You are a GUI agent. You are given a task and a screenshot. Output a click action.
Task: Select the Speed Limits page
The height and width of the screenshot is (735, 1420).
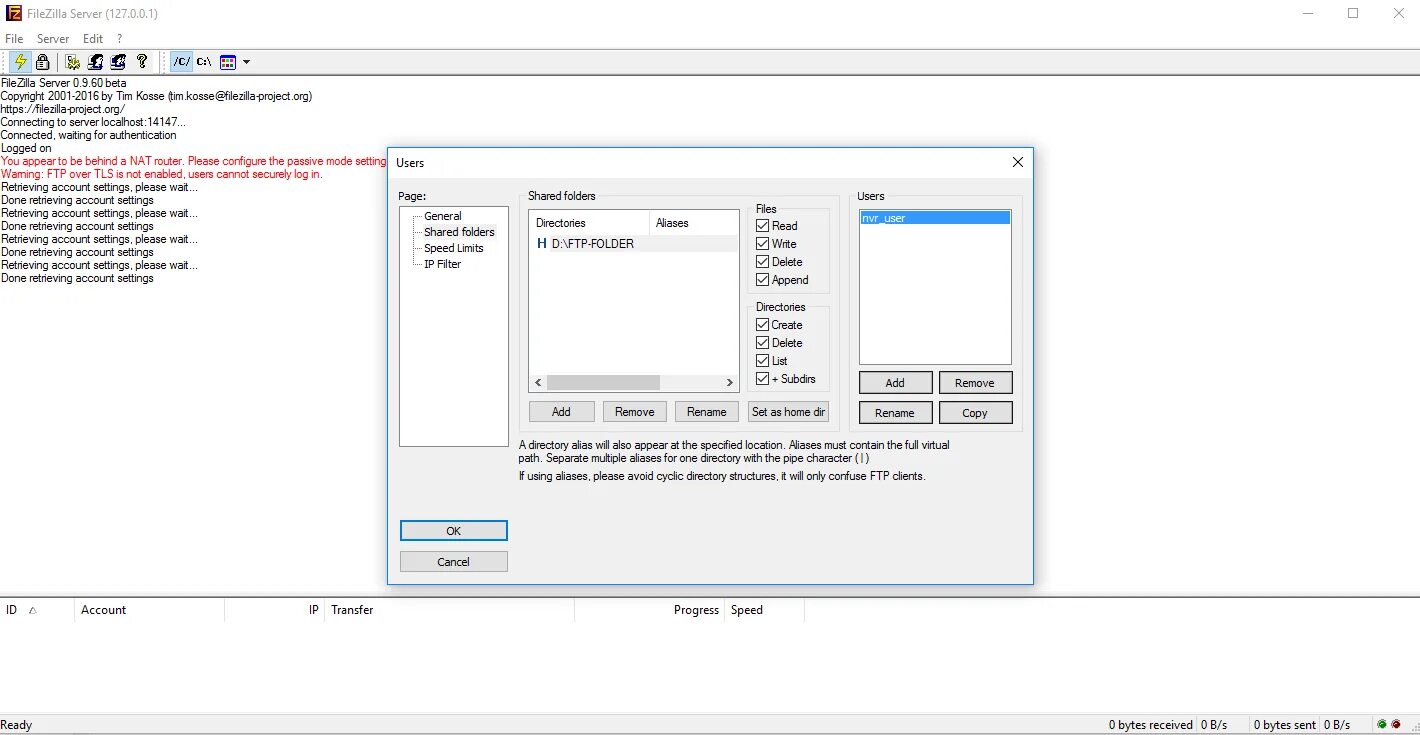coord(454,248)
